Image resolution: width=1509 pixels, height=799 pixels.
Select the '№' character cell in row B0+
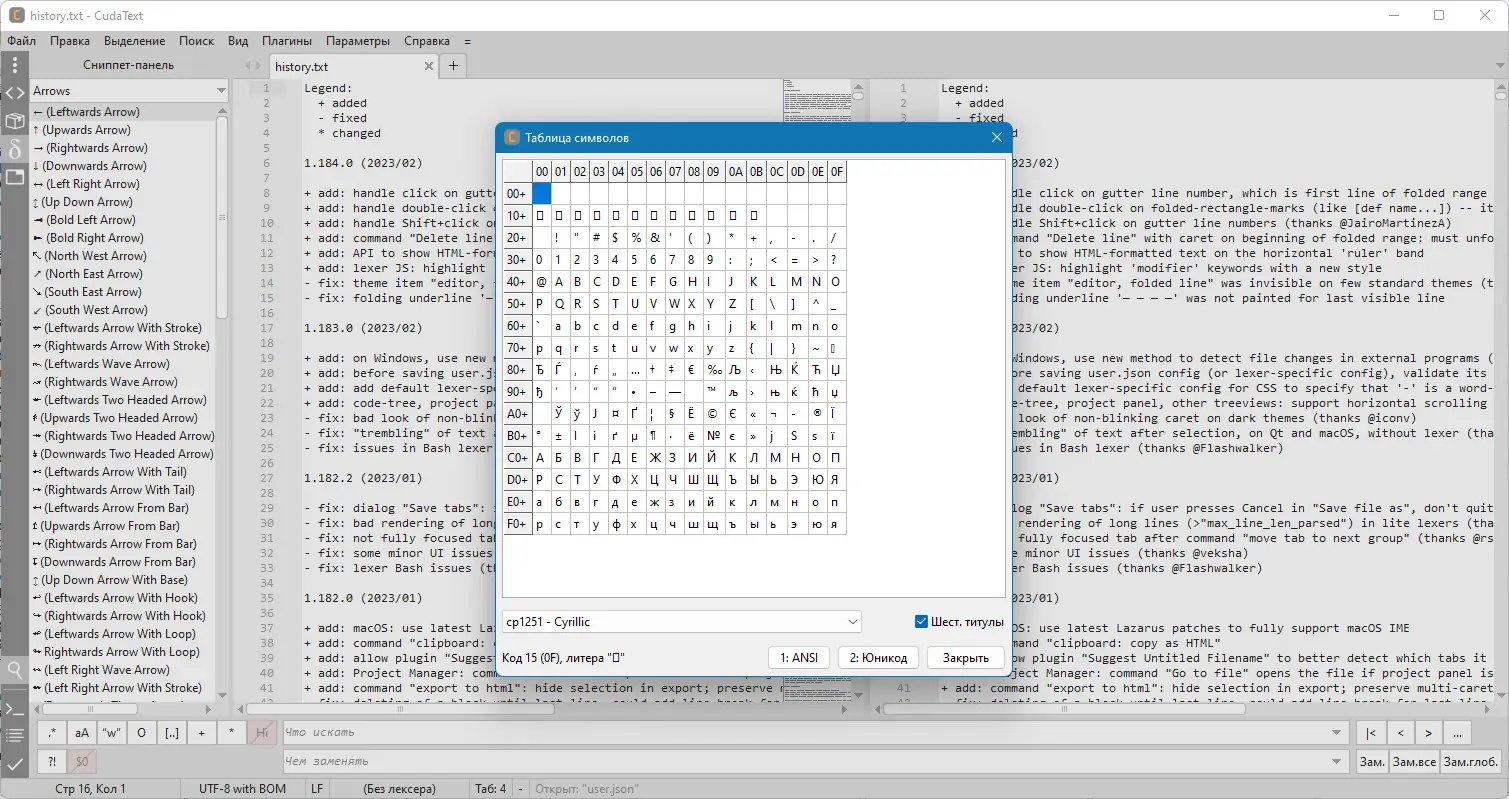pyautogui.click(x=714, y=435)
